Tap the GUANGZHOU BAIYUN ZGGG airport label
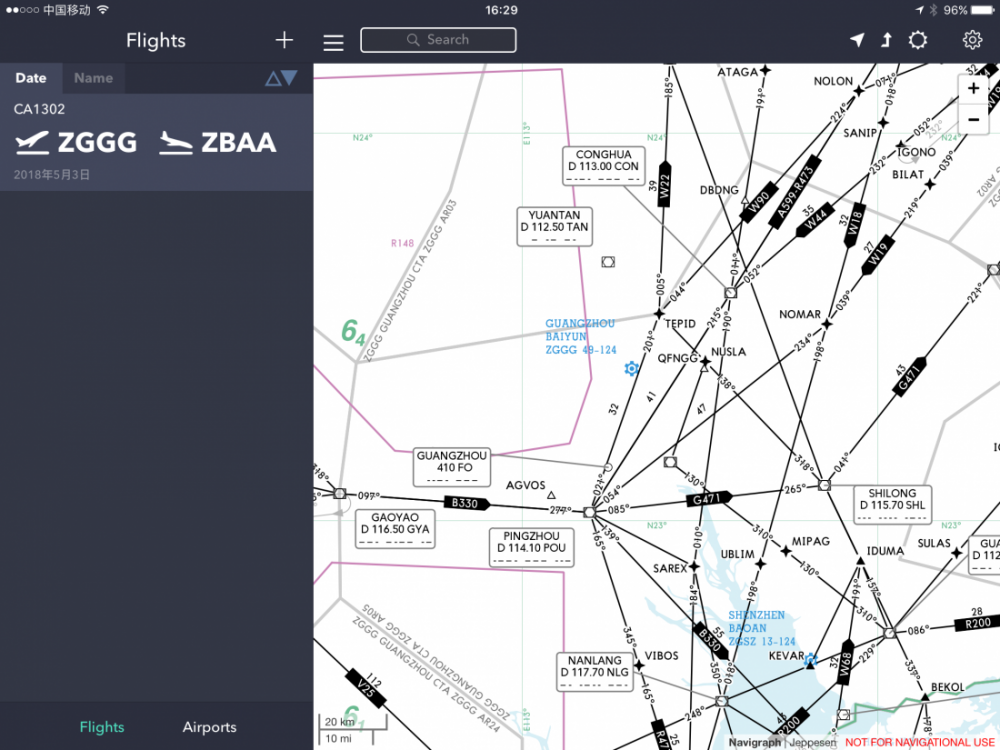1000x750 pixels. tap(580, 337)
